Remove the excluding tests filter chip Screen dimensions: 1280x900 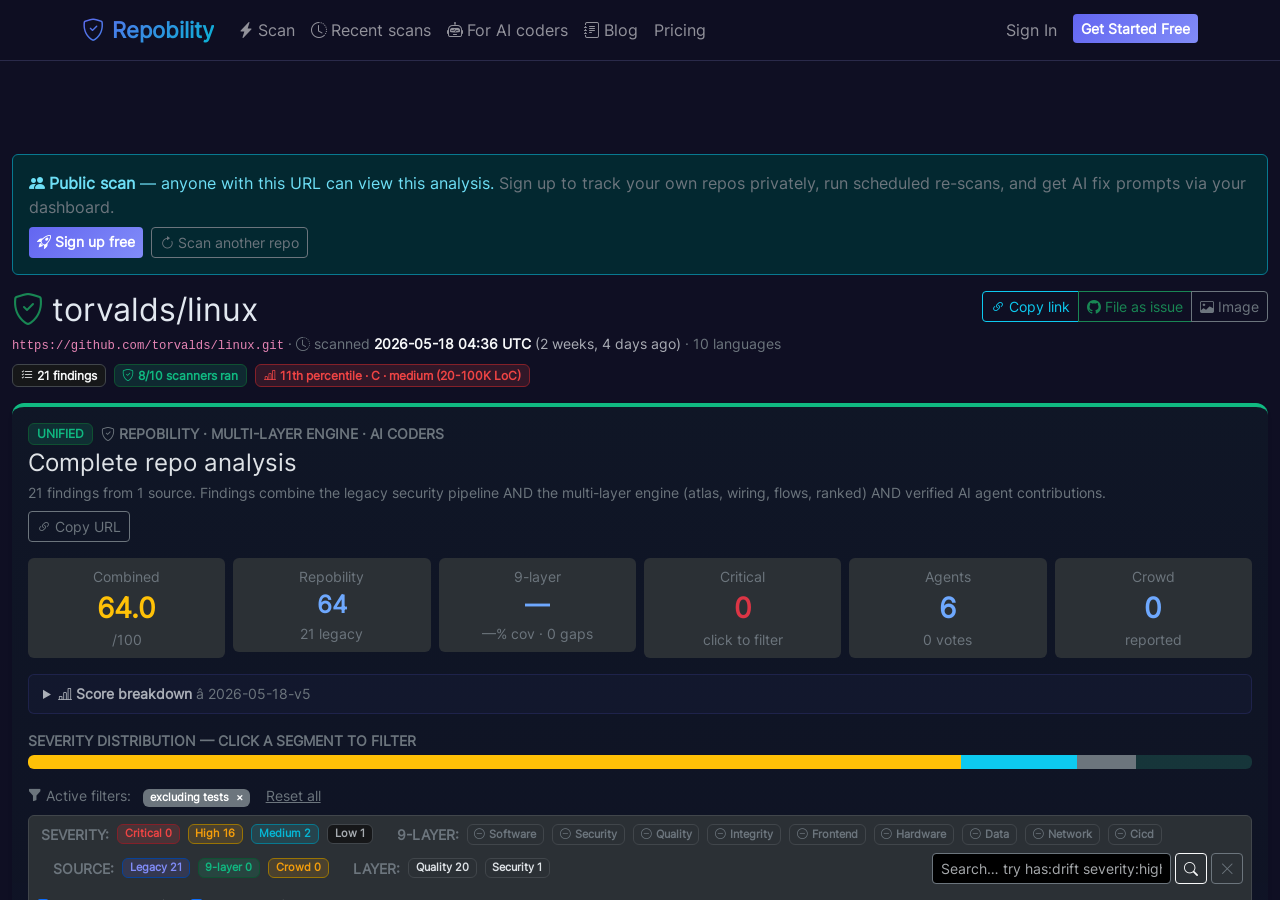tap(239, 797)
